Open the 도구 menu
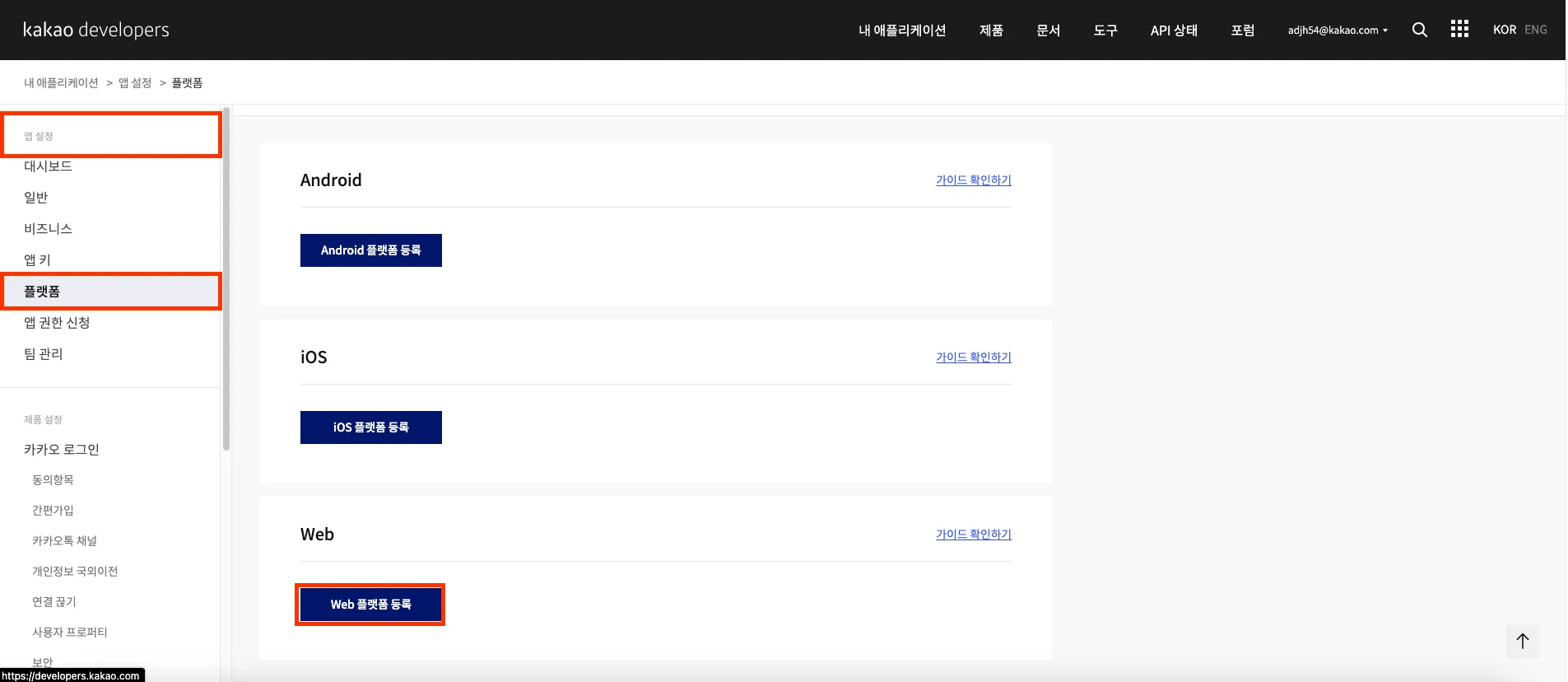 point(1105,30)
